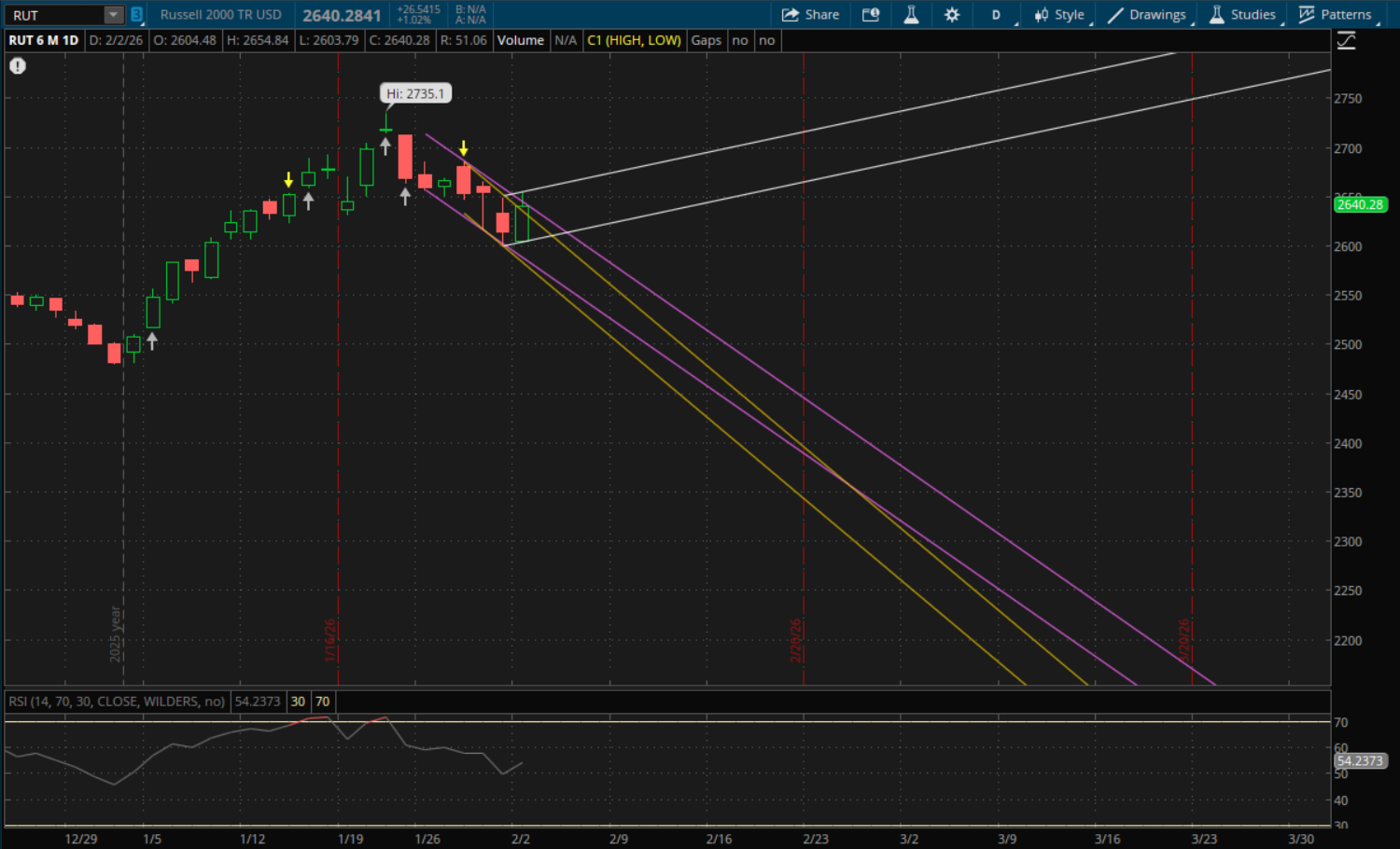
Task: Click the yellow down arrow above the late-January candle
Action: click(463, 149)
